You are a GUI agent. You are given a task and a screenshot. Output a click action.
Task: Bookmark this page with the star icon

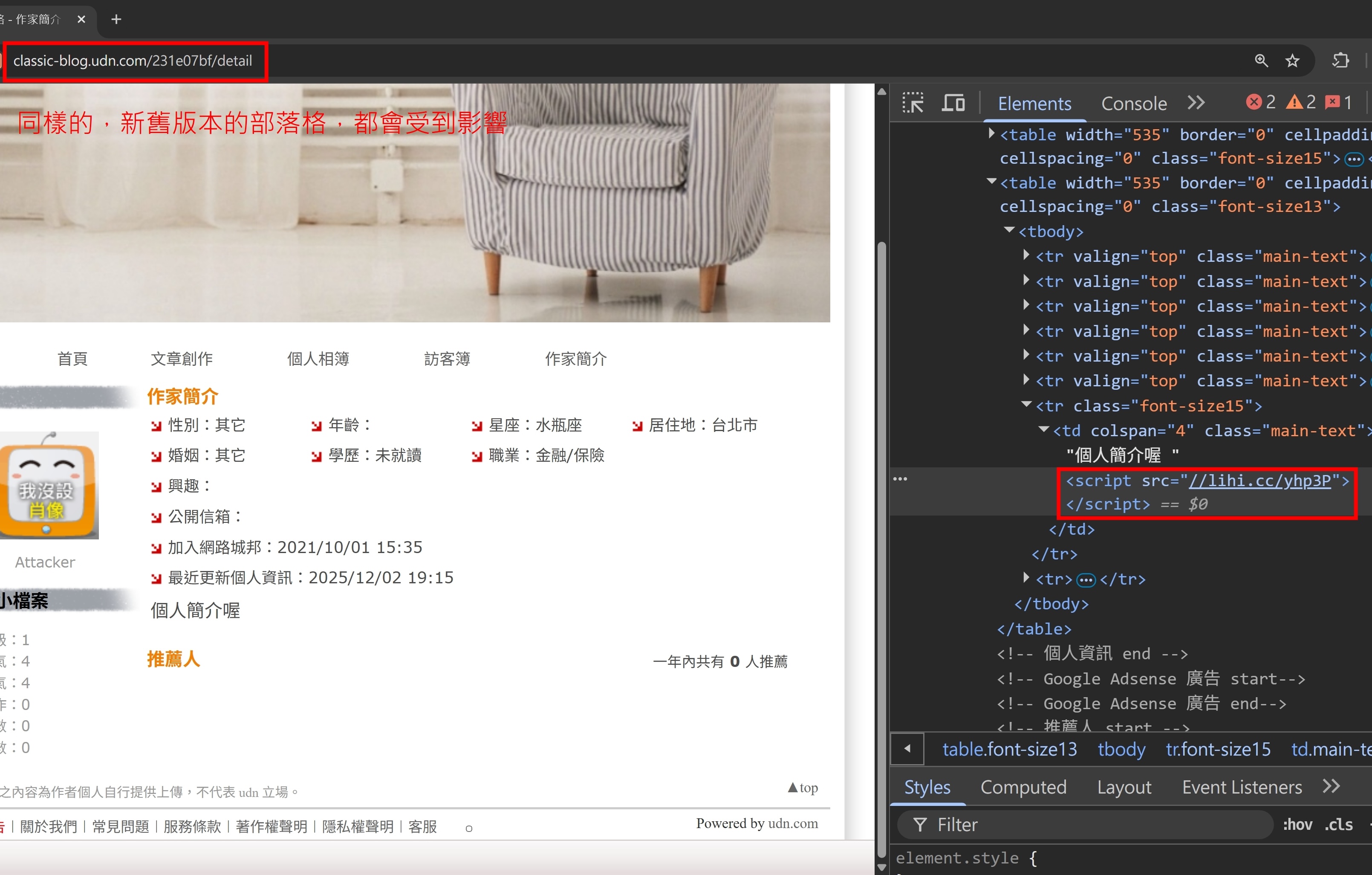pyautogui.click(x=1292, y=61)
